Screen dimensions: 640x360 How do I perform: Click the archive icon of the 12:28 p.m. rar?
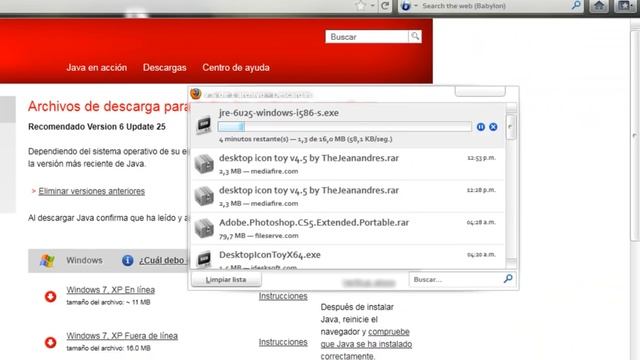point(204,196)
